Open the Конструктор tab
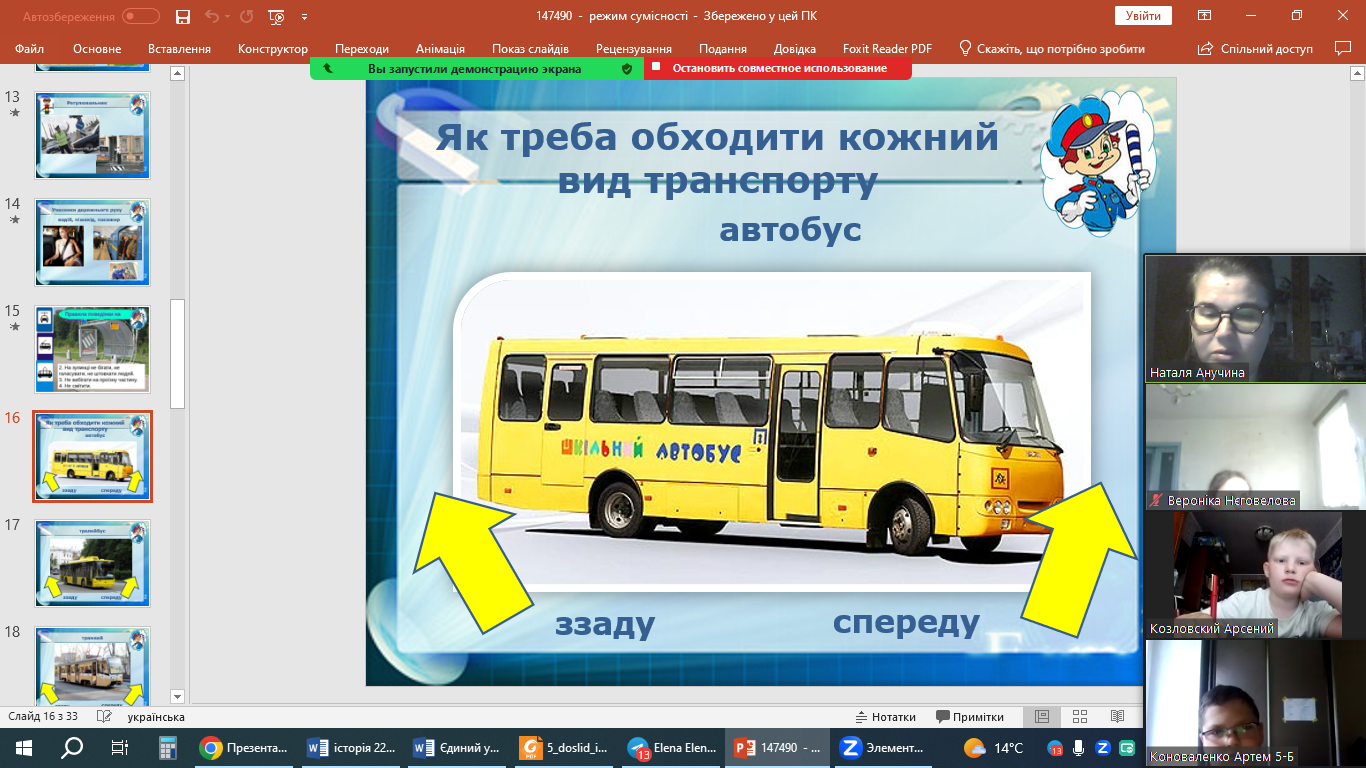 pos(273,48)
